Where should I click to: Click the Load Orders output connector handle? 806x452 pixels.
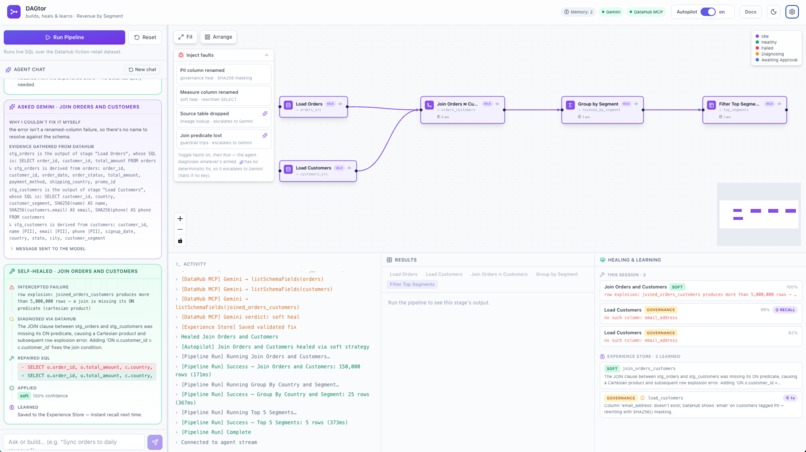click(x=347, y=106)
